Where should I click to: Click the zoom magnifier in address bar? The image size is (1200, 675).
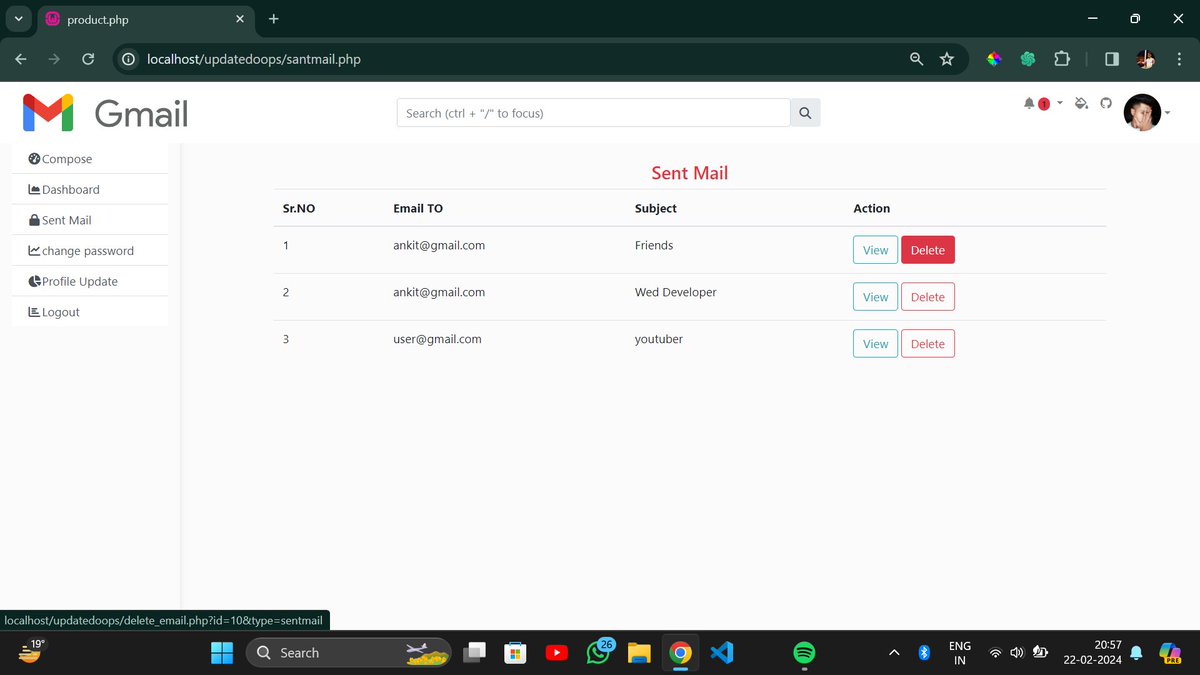(x=916, y=59)
